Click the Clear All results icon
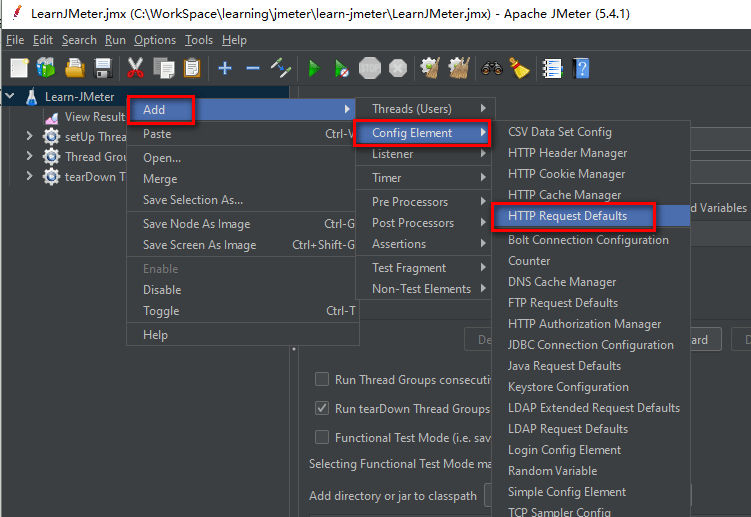The width and height of the screenshot is (751, 517). click(459, 68)
